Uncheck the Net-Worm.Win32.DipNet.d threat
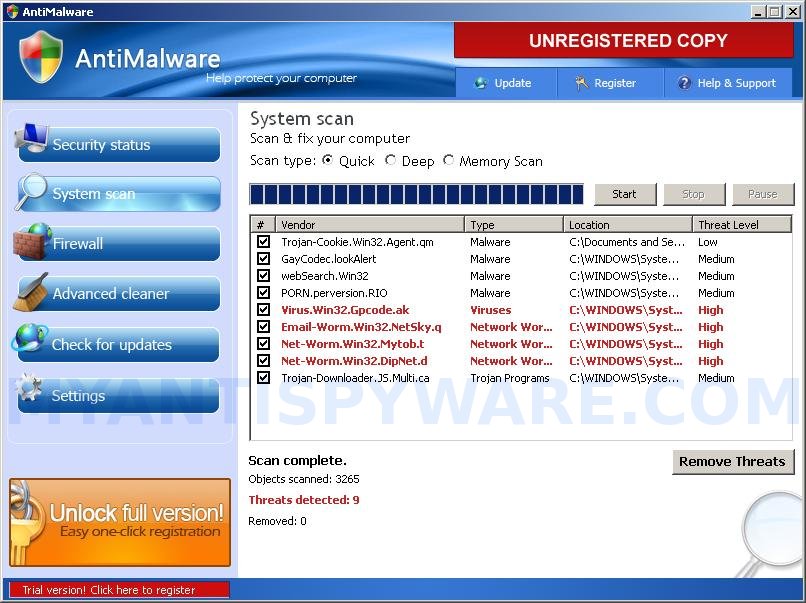The height and width of the screenshot is (603, 806). 264,360
